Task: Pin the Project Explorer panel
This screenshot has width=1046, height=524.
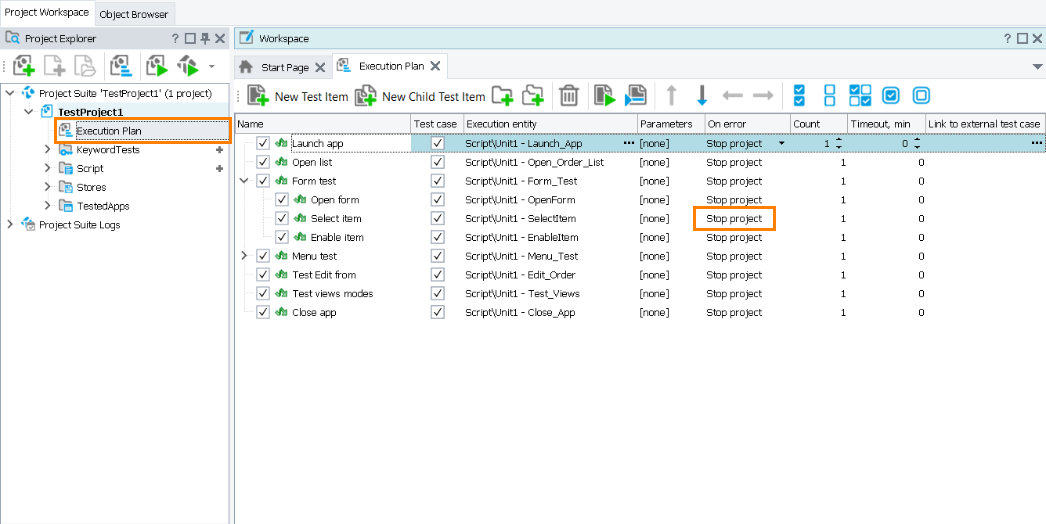Action: [205, 38]
